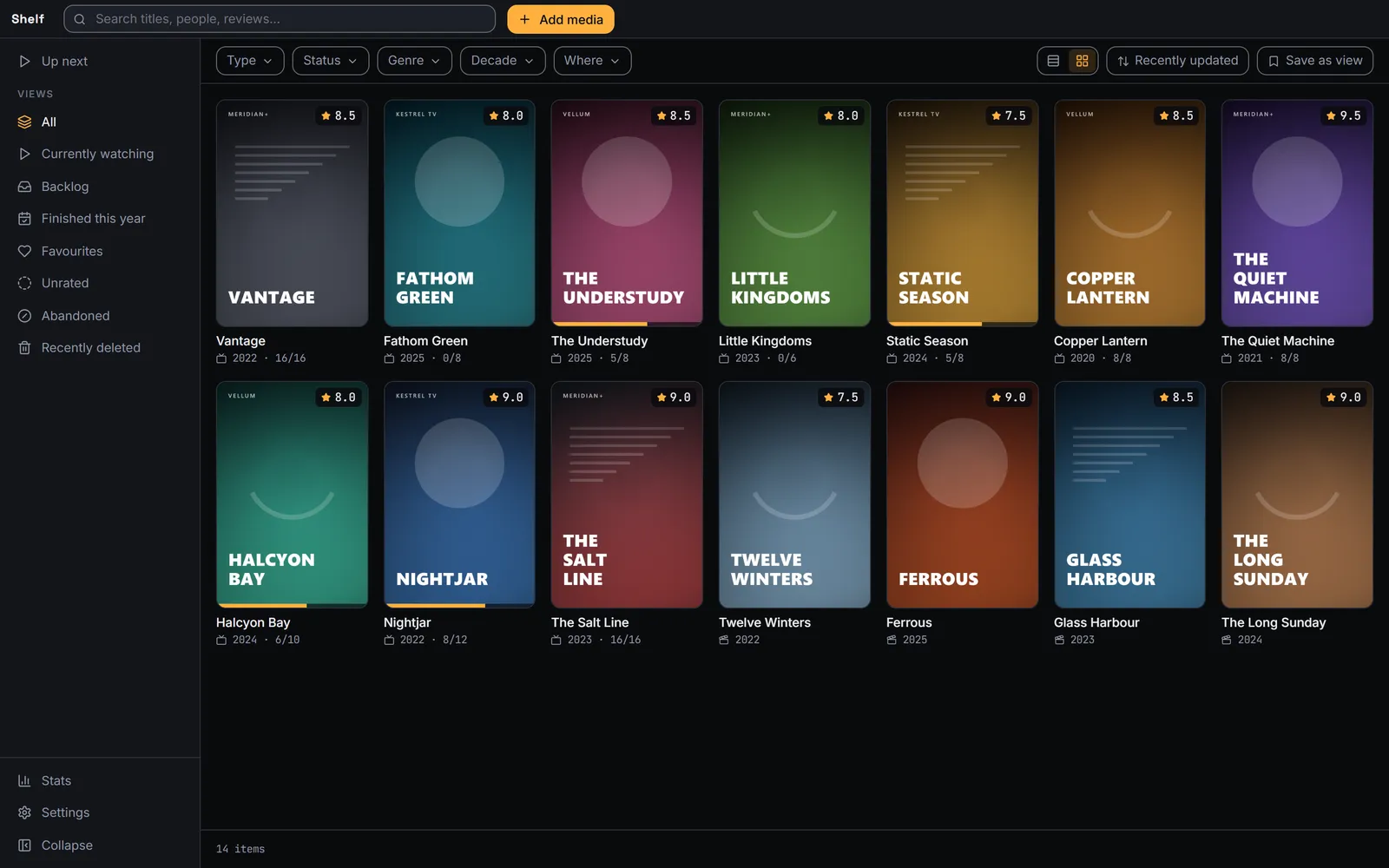Open the Glass Harbour poster thumbnail
This screenshot has width=1389, height=868.
click(1129, 495)
